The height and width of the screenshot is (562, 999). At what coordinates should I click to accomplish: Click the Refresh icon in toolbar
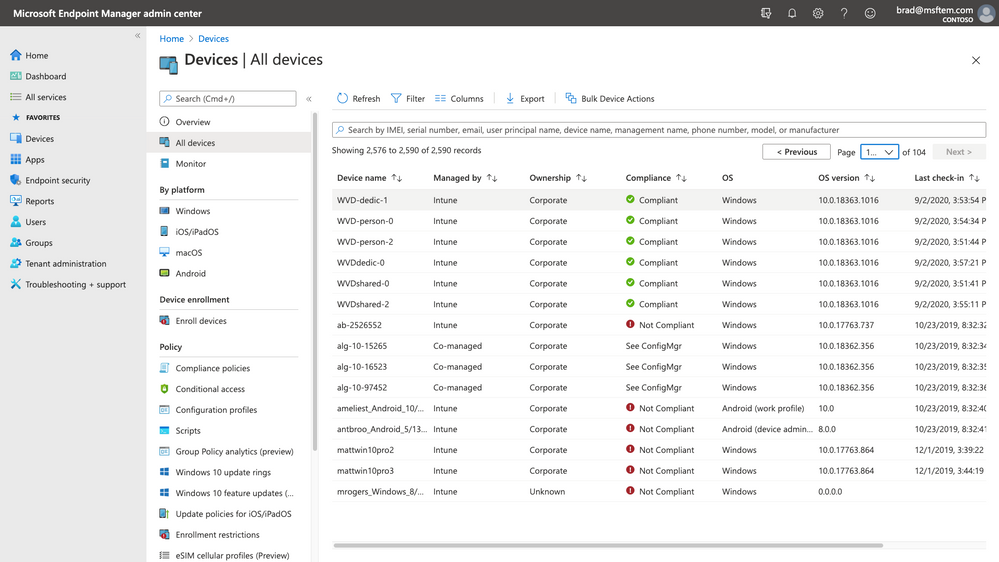click(342, 99)
